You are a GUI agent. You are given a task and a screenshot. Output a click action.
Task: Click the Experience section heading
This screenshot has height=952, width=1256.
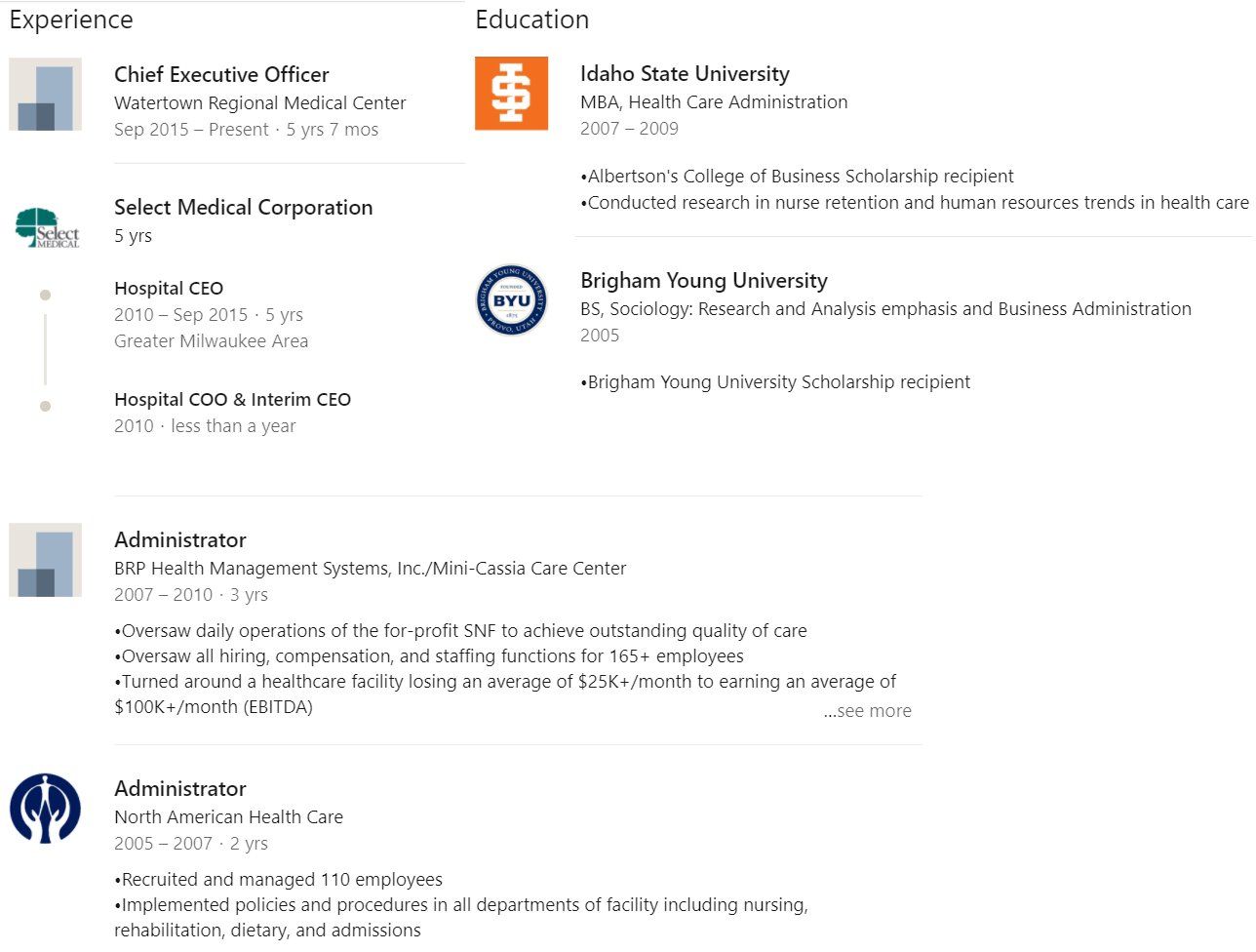click(x=71, y=20)
